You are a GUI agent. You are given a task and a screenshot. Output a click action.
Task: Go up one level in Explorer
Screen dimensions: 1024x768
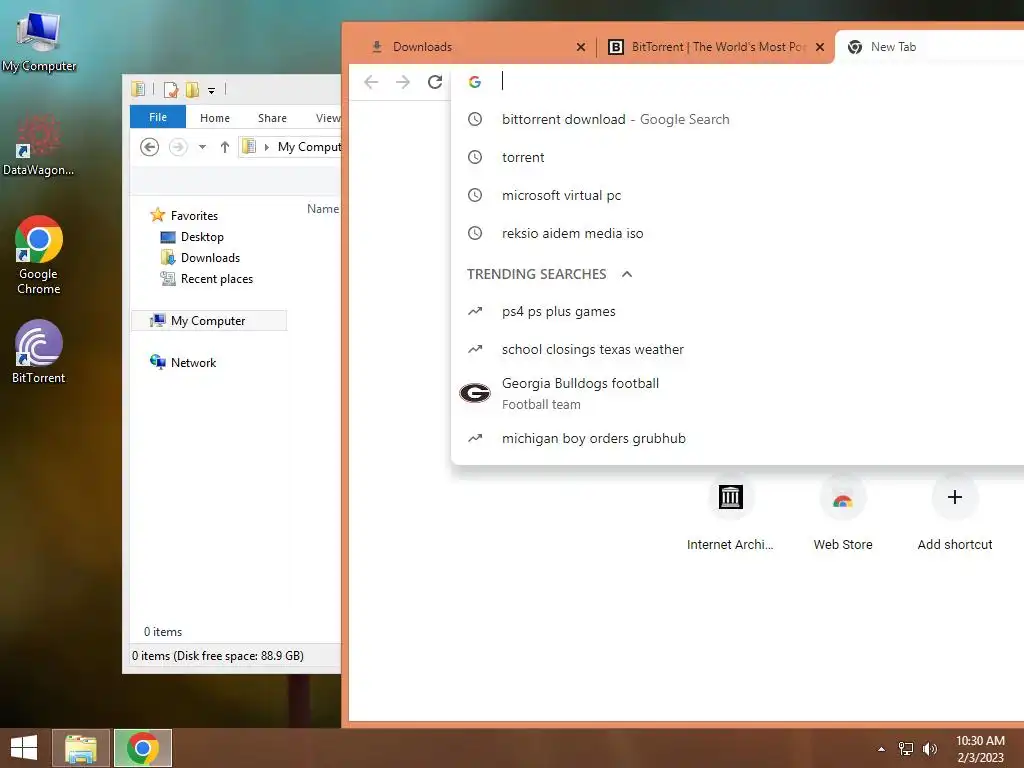point(225,147)
